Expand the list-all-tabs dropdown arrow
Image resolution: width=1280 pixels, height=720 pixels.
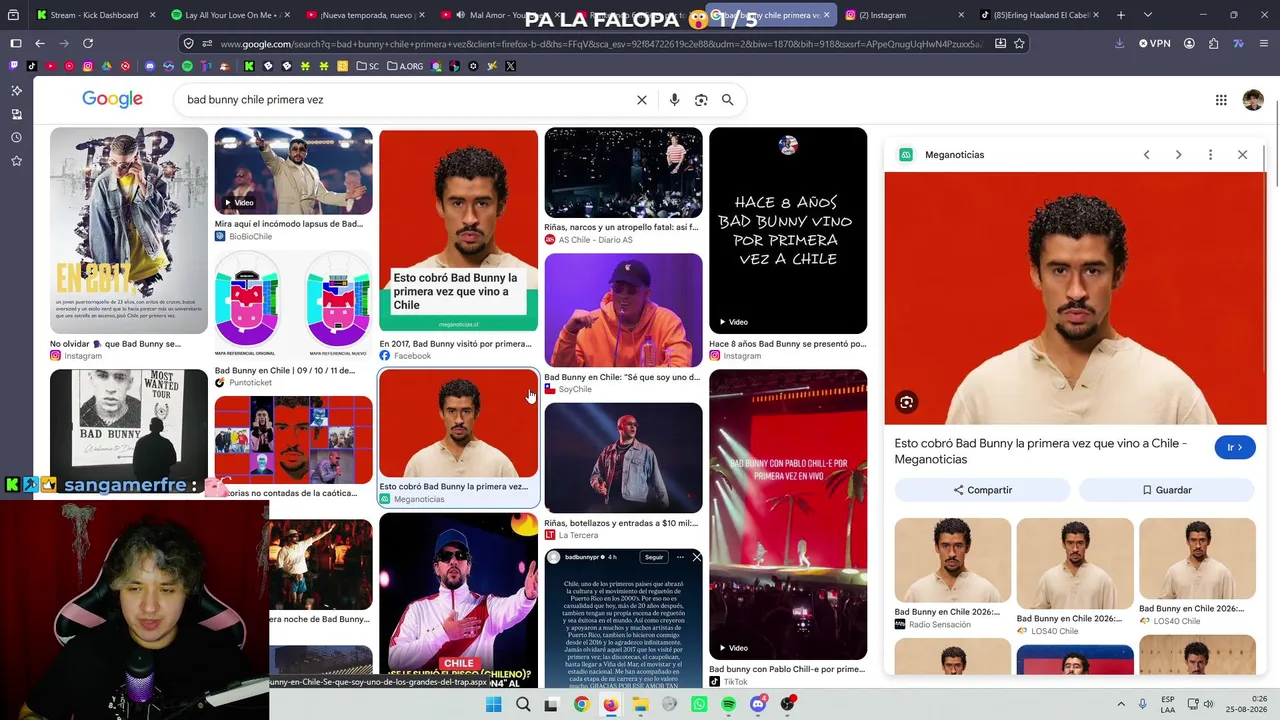pos(1147,15)
